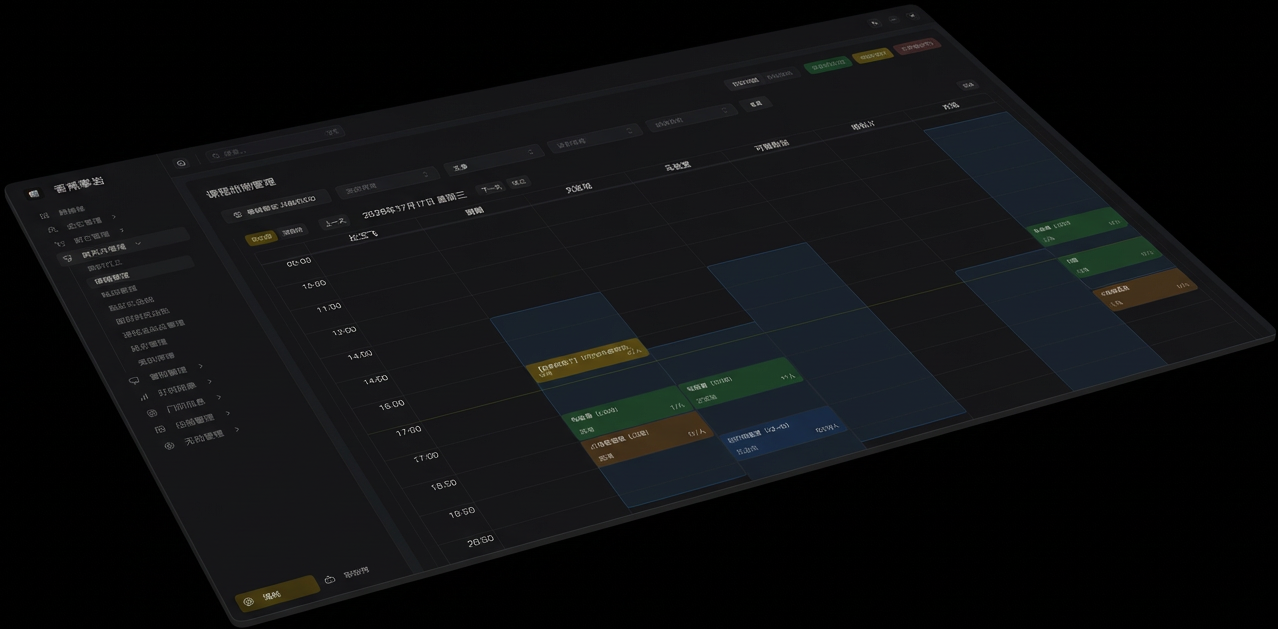The width and height of the screenshot is (1278, 629).
Task: Click the circular history icon beside the search bar
Action: (181, 163)
